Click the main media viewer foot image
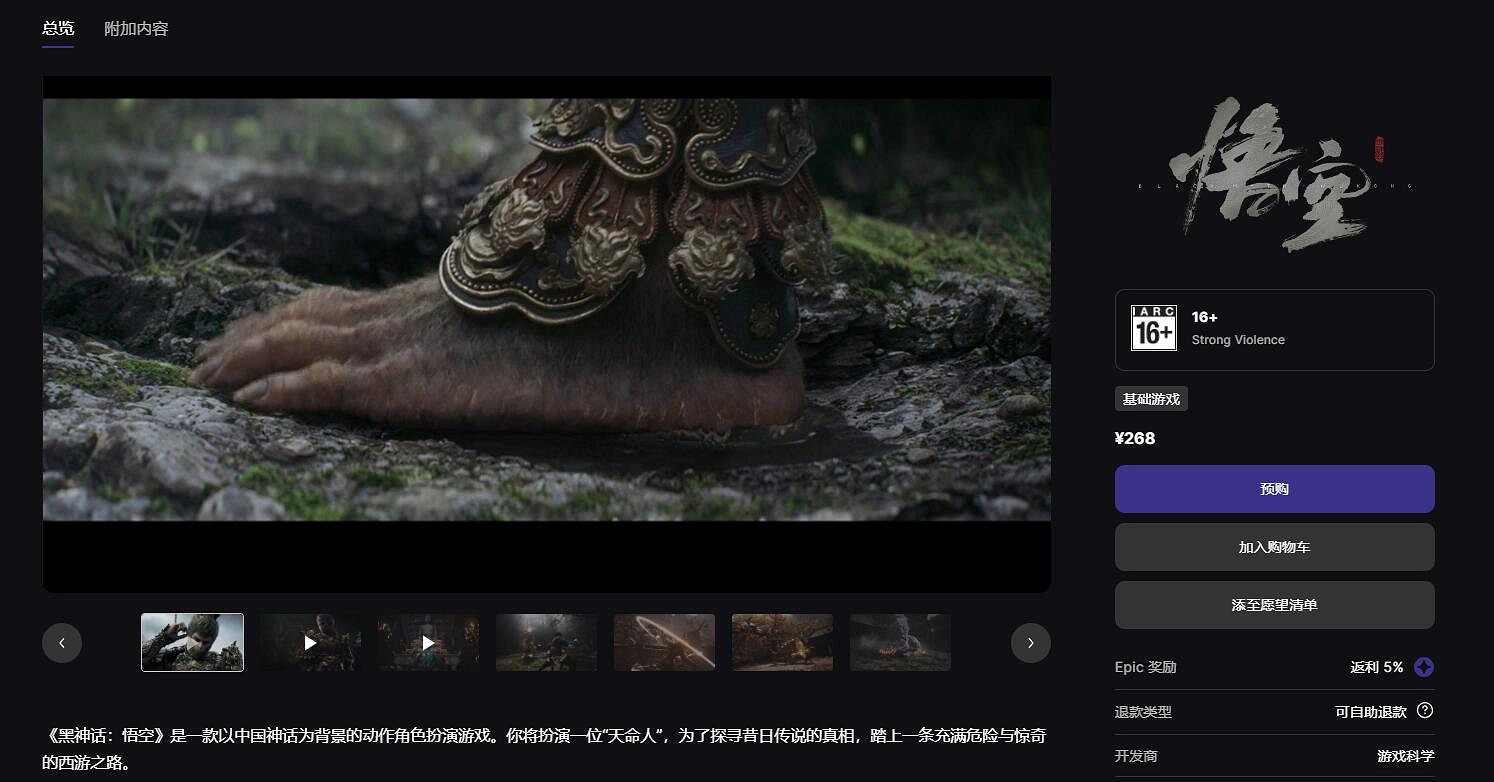Image resolution: width=1494 pixels, height=782 pixels. pyautogui.click(x=546, y=310)
